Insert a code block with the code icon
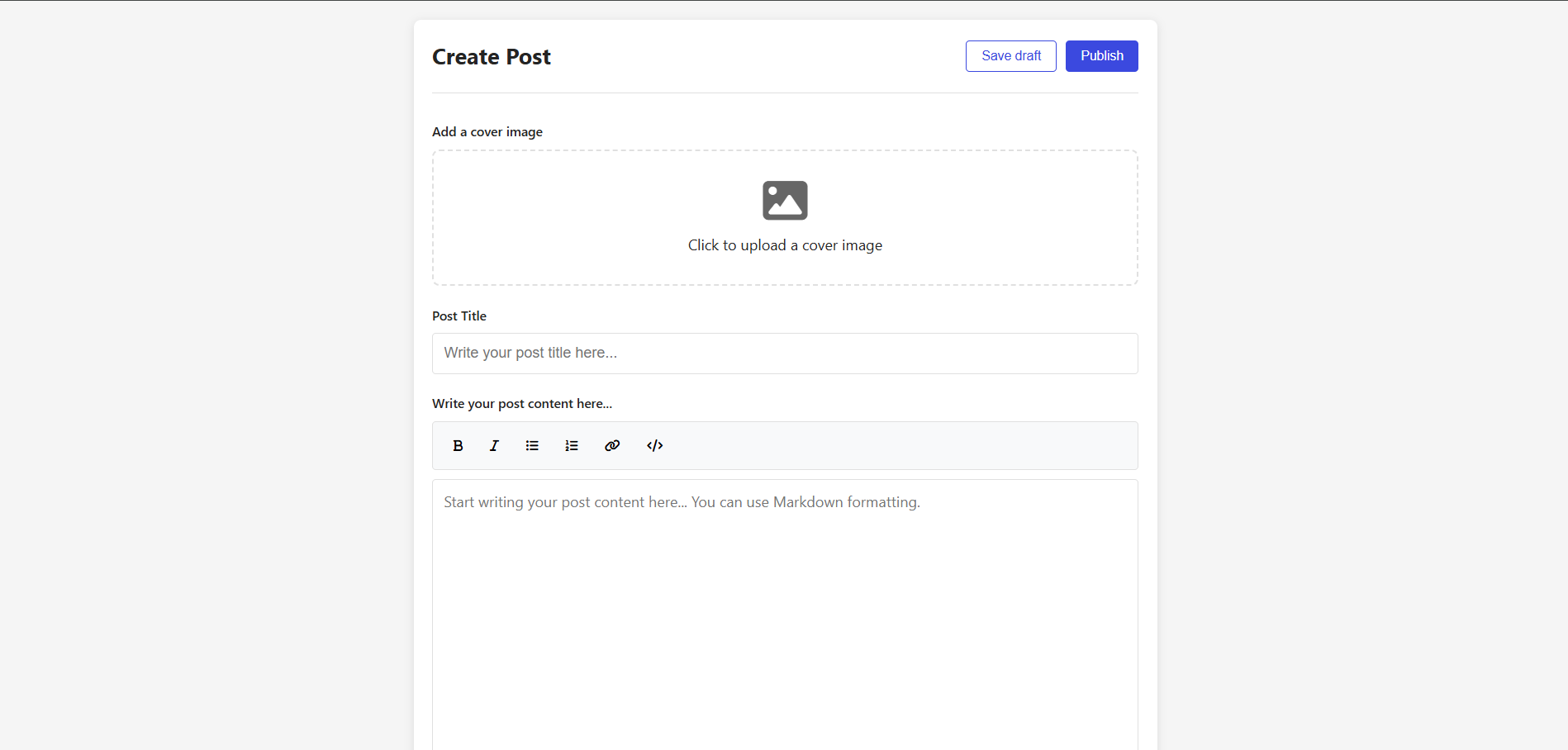Viewport: 1568px width, 750px height. click(655, 446)
